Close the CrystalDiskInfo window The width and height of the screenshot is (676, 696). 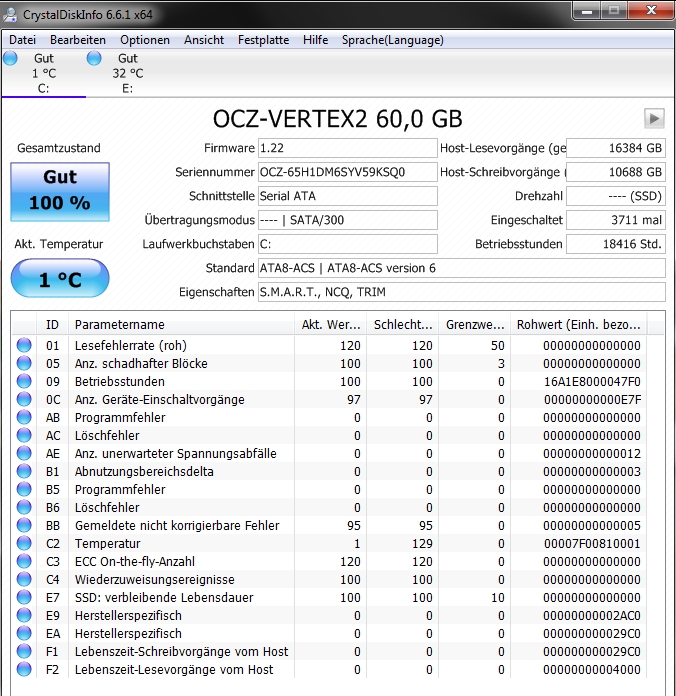coord(651,11)
